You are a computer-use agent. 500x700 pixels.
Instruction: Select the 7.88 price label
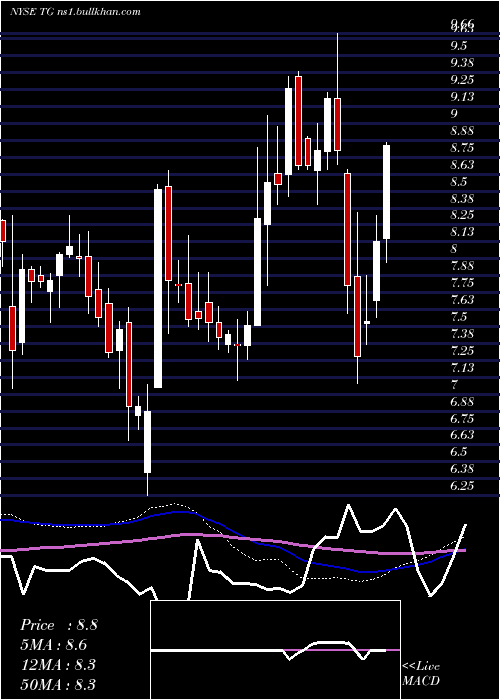[462, 266]
